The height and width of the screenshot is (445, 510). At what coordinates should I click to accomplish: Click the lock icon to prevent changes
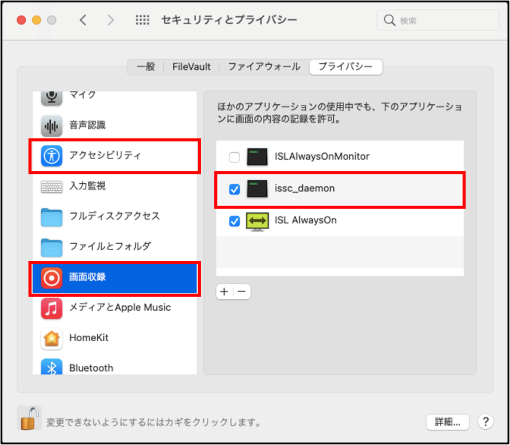point(29,419)
